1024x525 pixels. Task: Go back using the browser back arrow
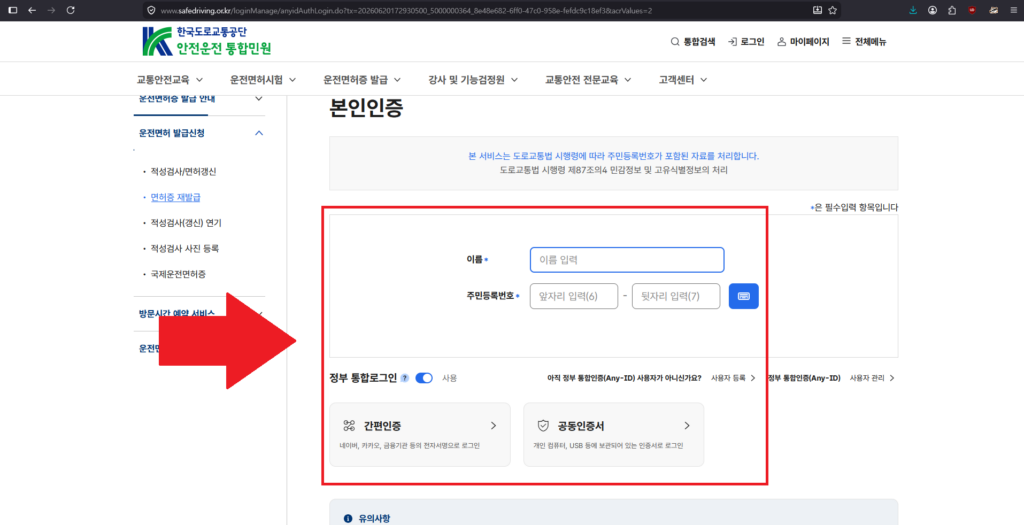tap(33, 10)
